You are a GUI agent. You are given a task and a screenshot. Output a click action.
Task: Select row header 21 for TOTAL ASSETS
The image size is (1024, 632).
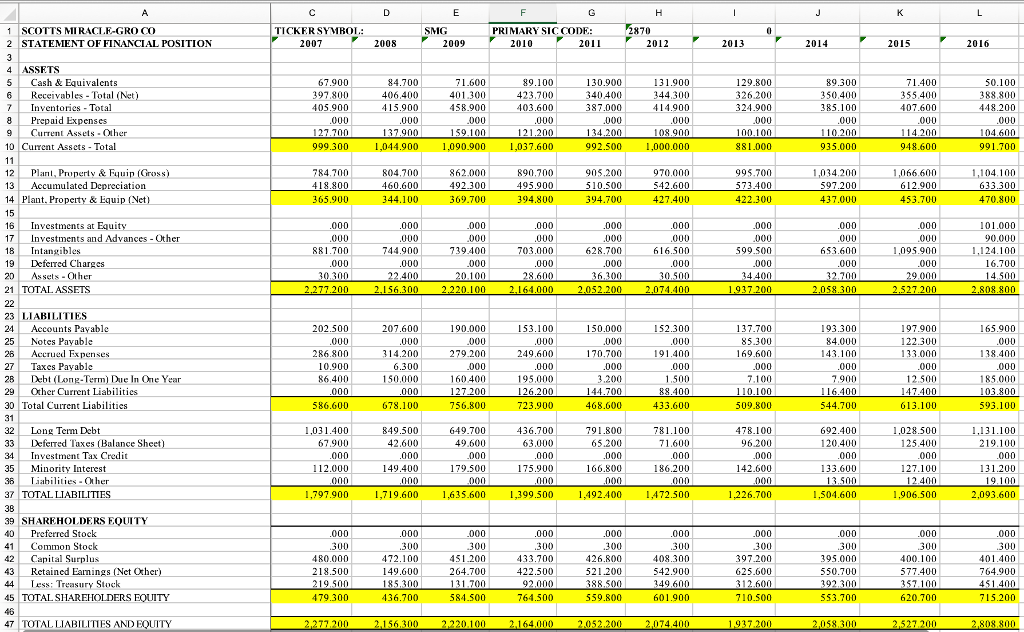coord(9,288)
